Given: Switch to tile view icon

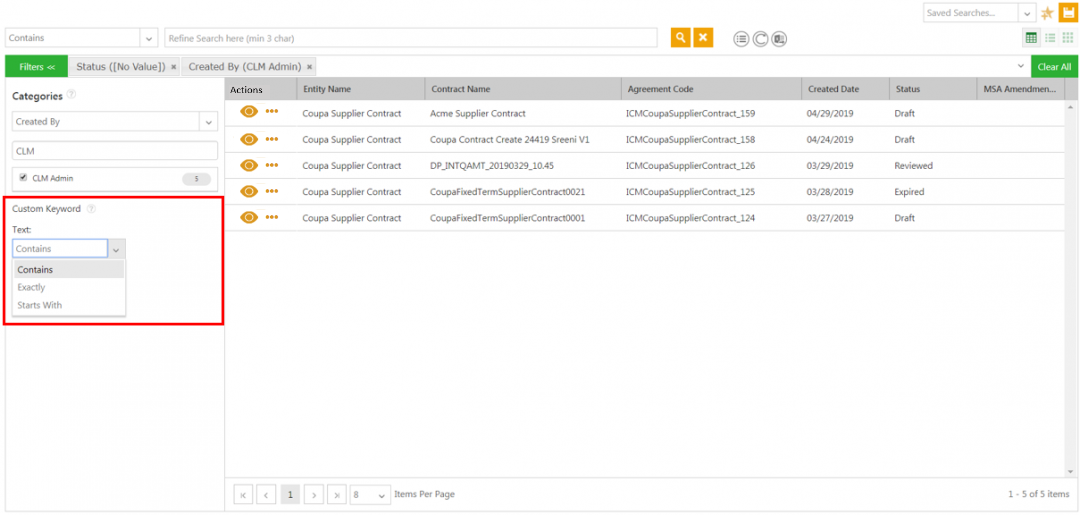Looking at the screenshot, I should (x=1067, y=38).
